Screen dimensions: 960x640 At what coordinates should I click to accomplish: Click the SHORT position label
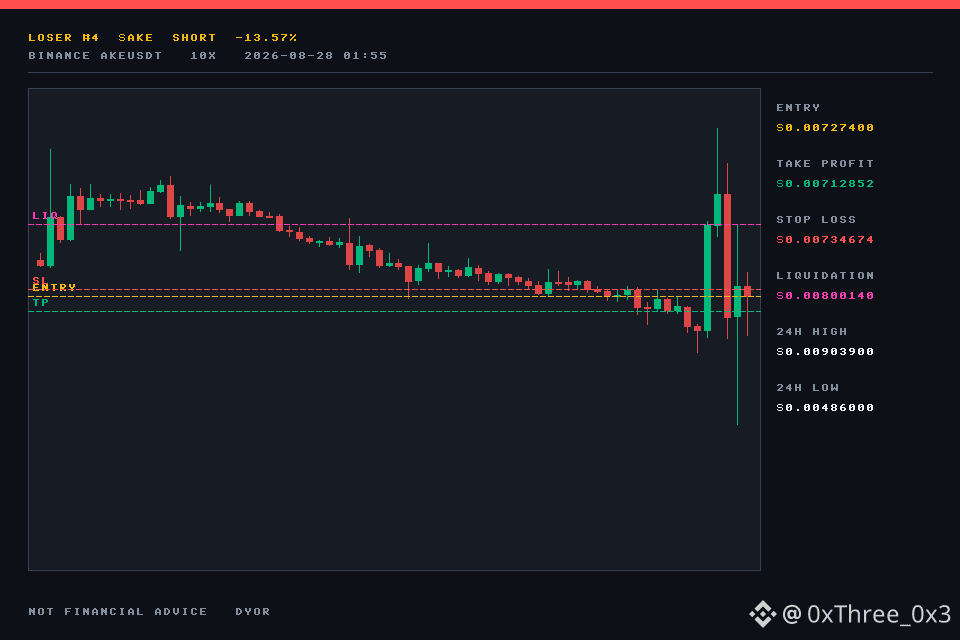click(x=194, y=38)
